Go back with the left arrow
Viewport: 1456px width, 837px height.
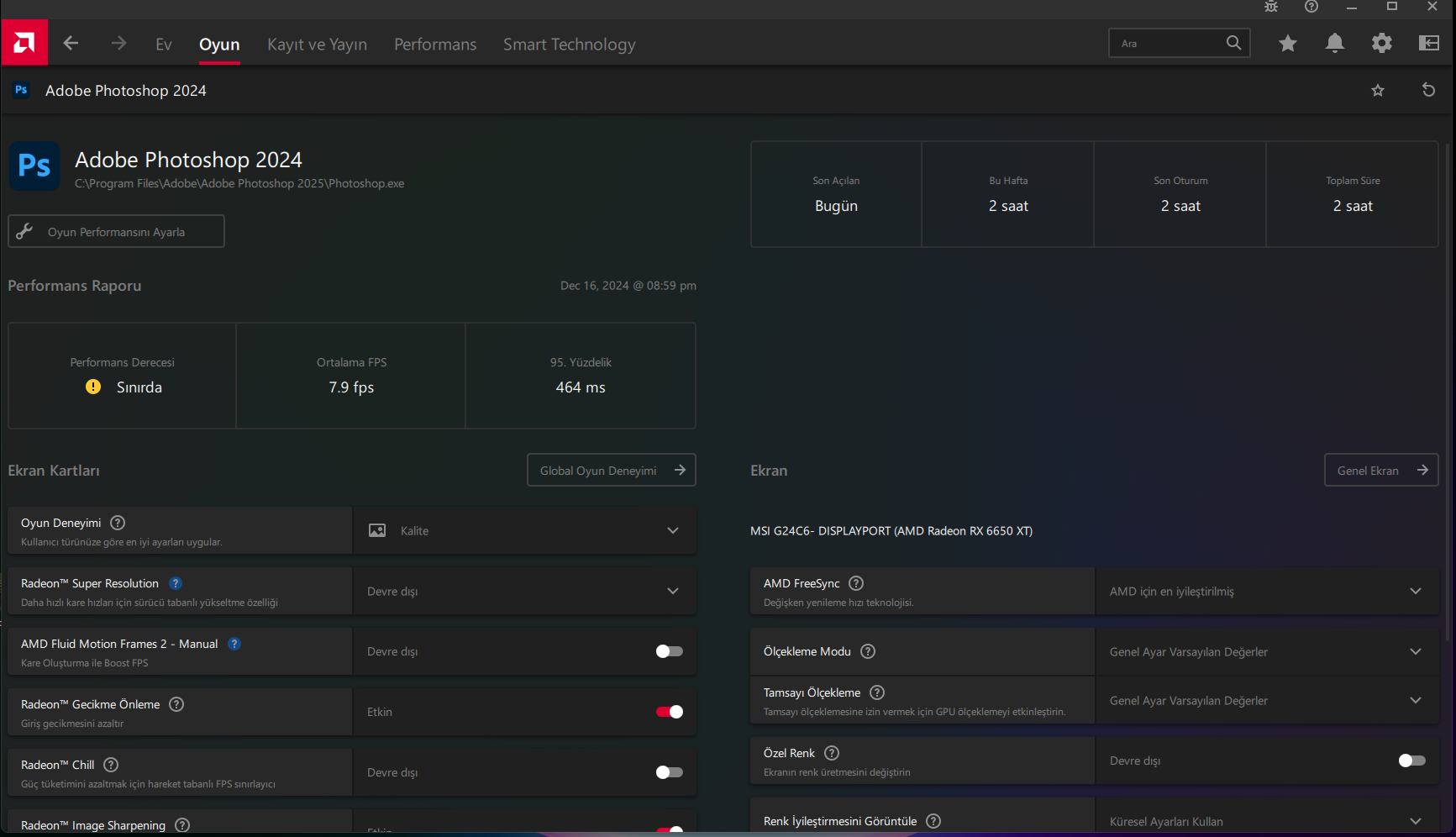[71, 43]
